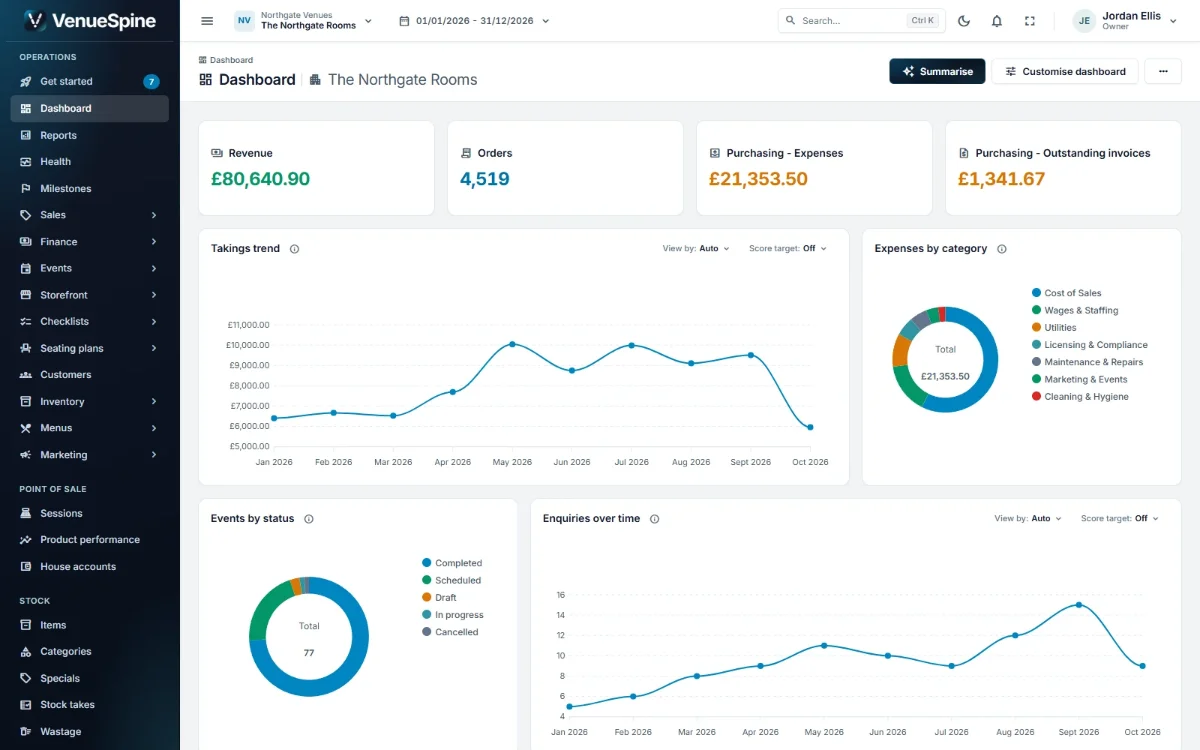Click the fullscreen icon in header

tap(1030, 20)
